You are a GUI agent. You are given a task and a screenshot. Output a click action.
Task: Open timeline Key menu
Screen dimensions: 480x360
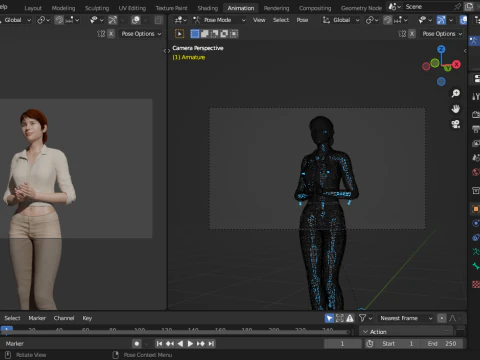pos(87,318)
